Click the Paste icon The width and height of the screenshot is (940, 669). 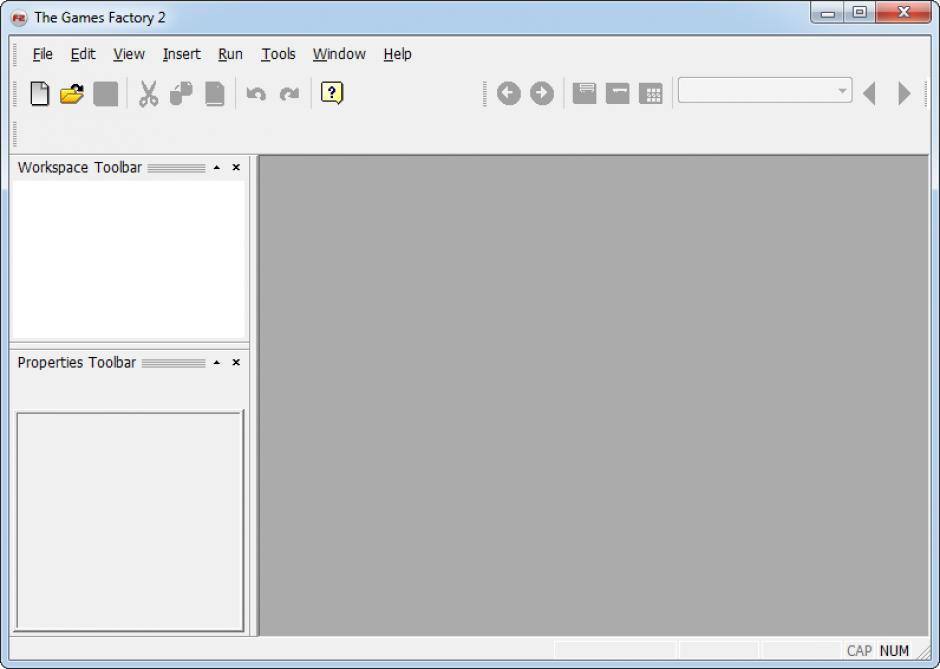coord(215,94)
